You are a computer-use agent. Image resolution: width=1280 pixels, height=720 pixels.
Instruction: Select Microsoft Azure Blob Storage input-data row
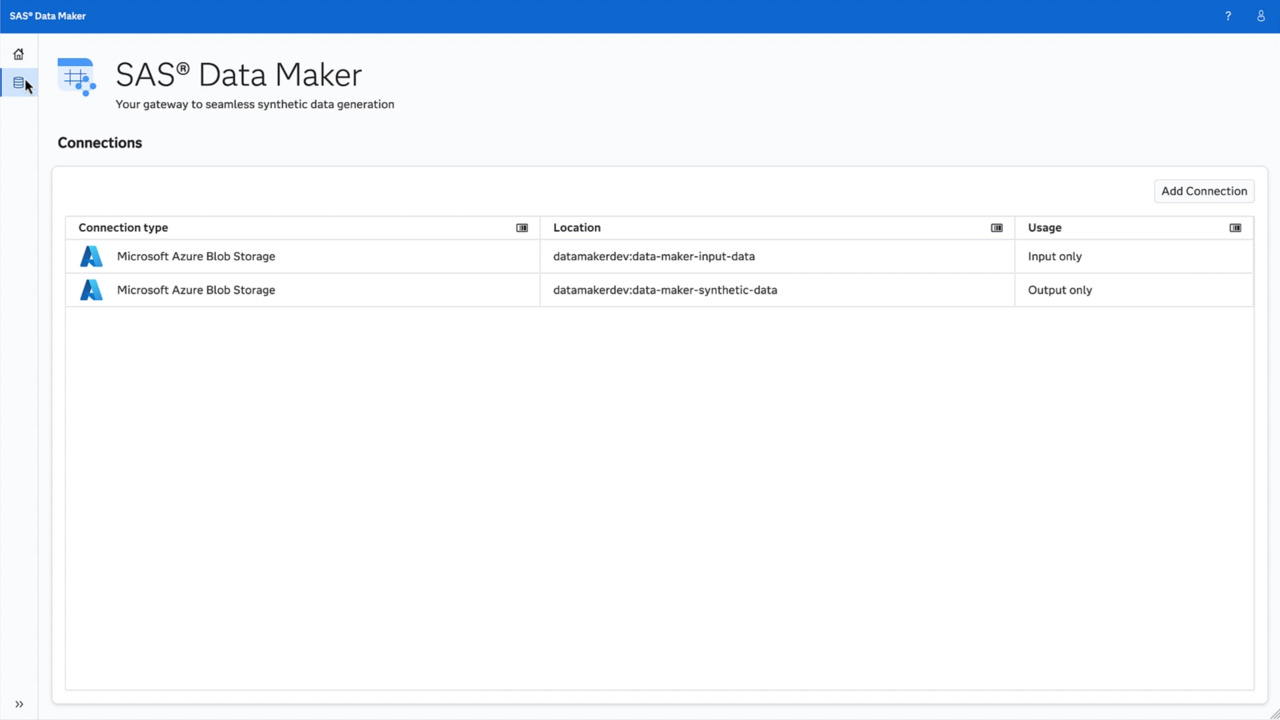click(659, 256)
